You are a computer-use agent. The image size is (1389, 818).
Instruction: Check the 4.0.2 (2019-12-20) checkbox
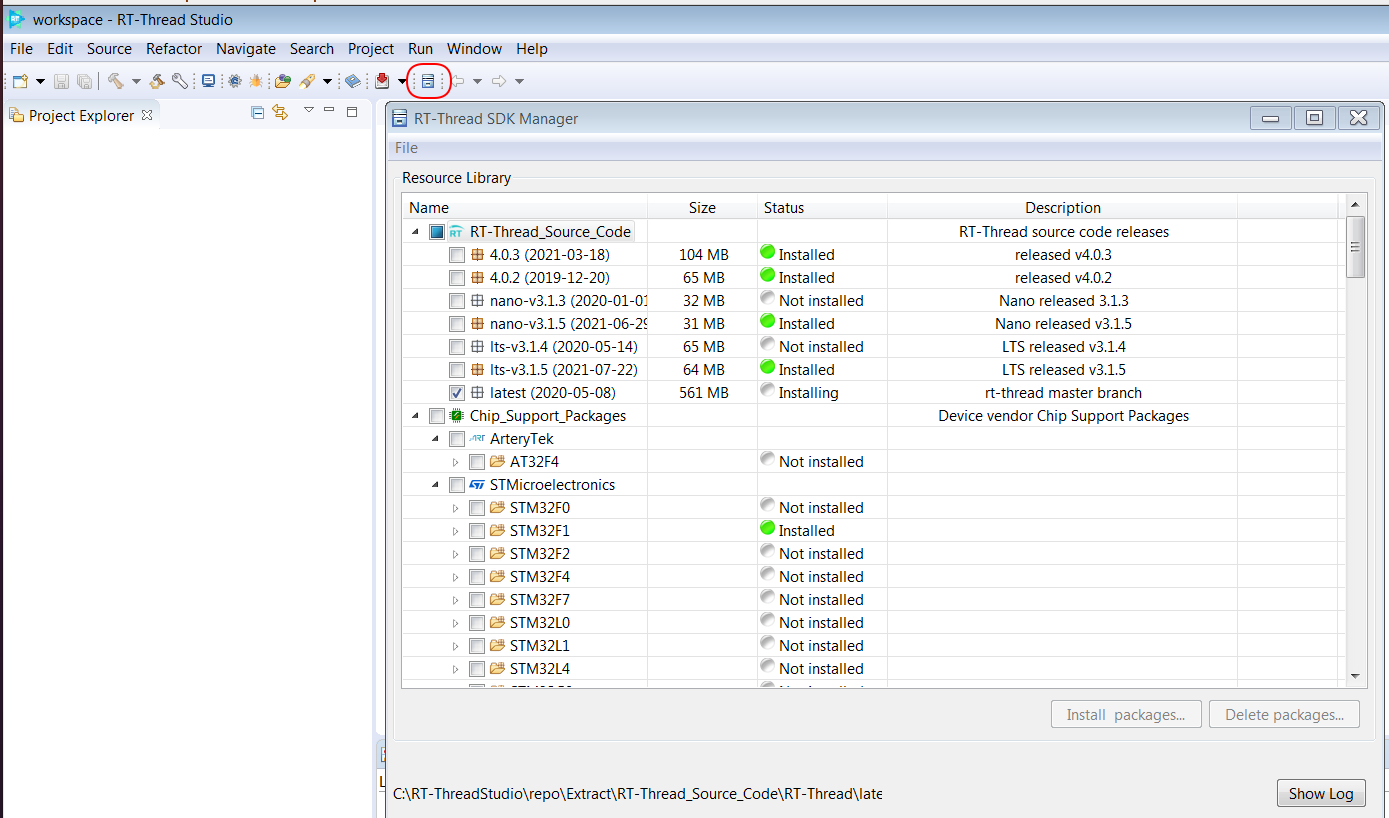point(457,278)
